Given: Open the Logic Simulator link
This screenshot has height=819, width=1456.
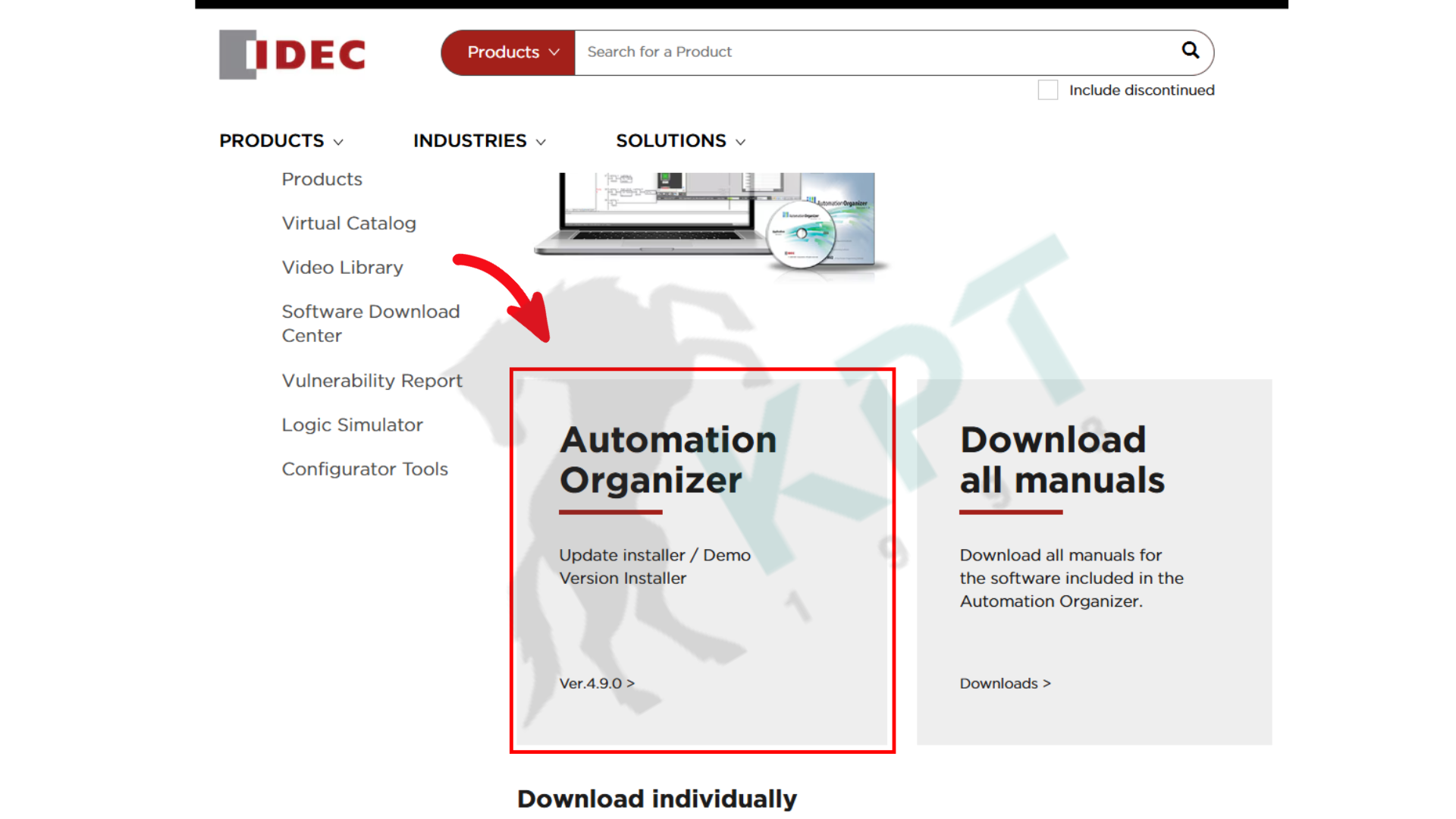Looking at the screenshot, I should (x=352, y=425).
